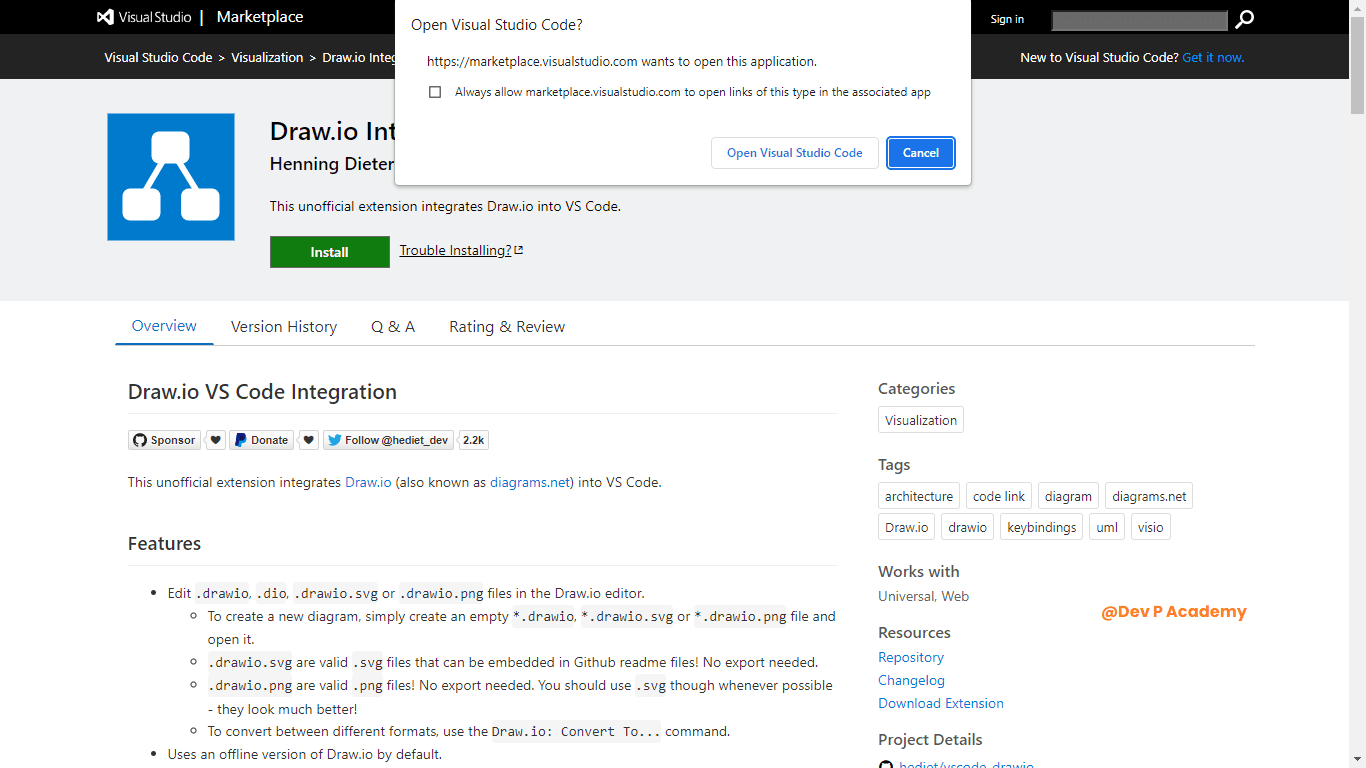1366x768 pixels.
Task: Click the Download Extension link
Action: tap(941, 703)
